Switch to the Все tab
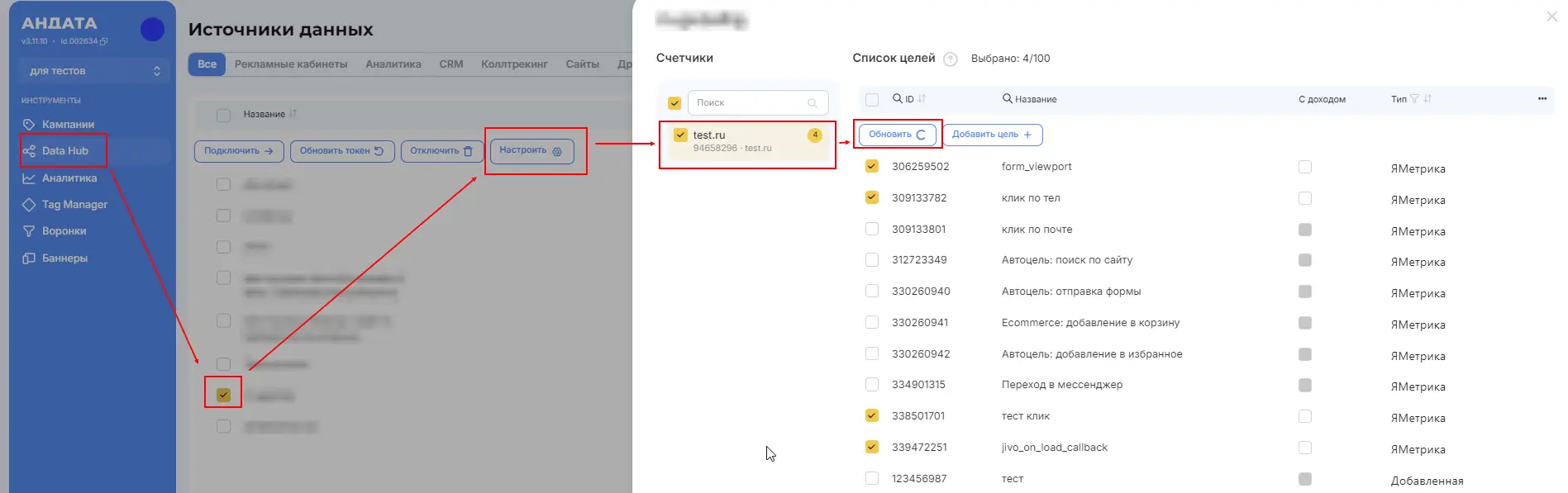This screenshot has width=1568, height=493. pos(207,64)
